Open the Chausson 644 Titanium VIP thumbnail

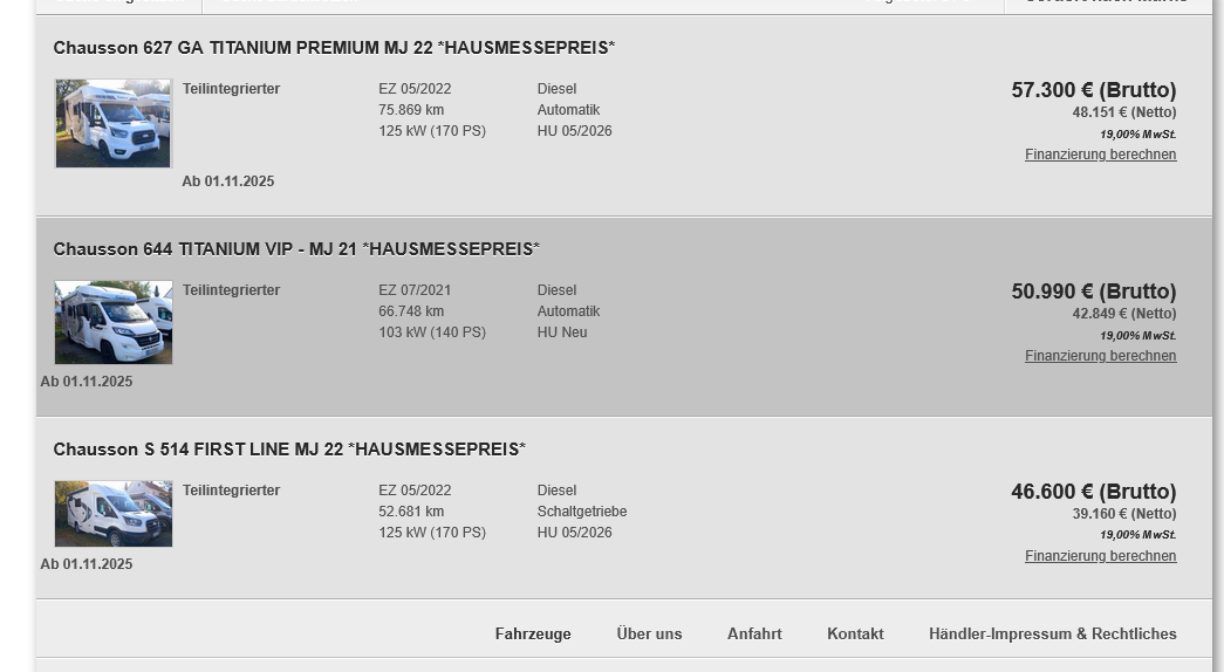tap(113, 322)
